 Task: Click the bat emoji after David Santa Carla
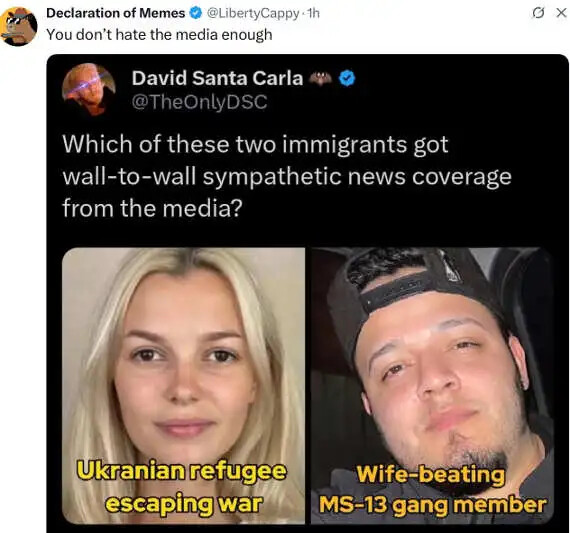coord(320,78)
